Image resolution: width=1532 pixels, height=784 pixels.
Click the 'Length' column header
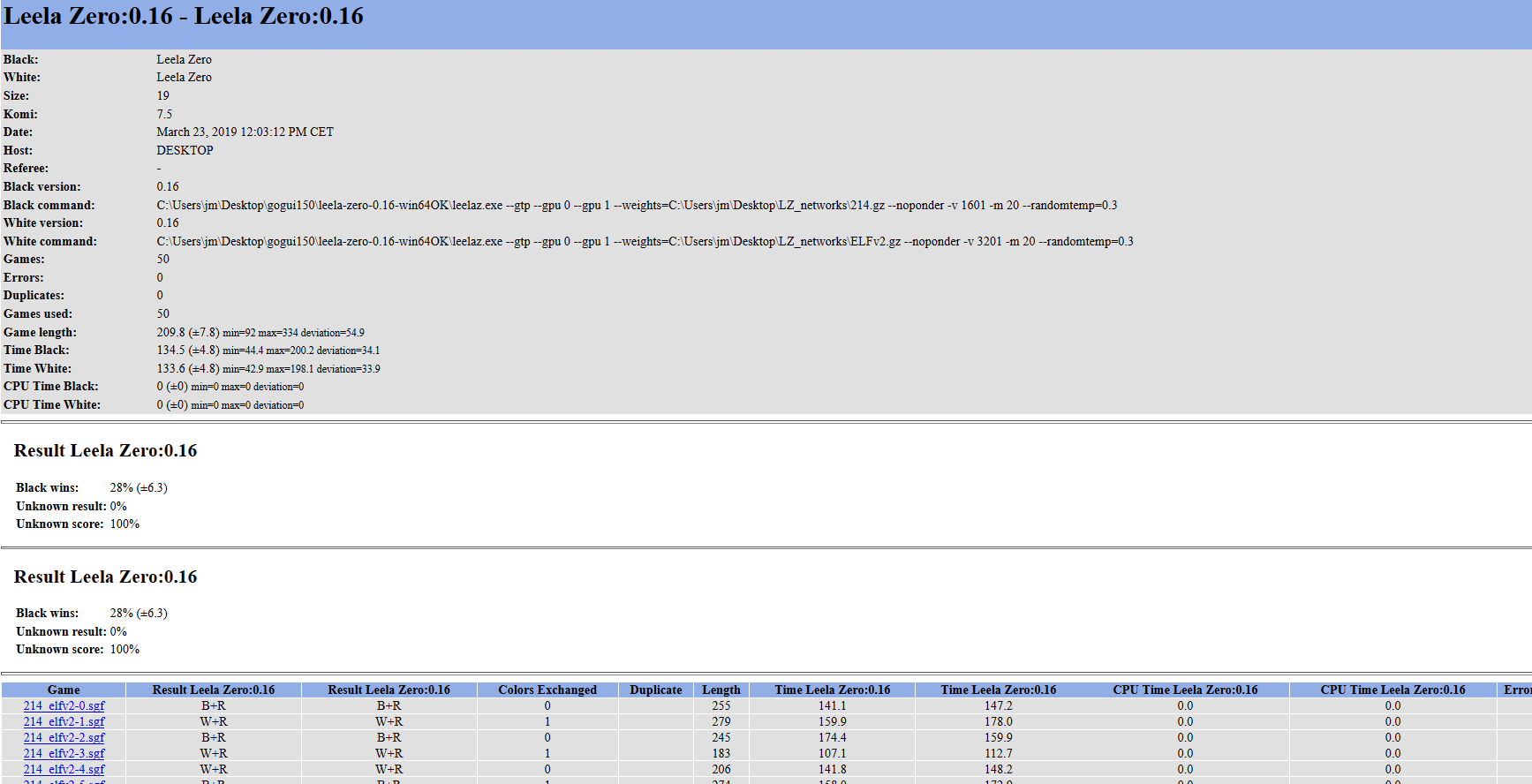[x=721, y=690]
